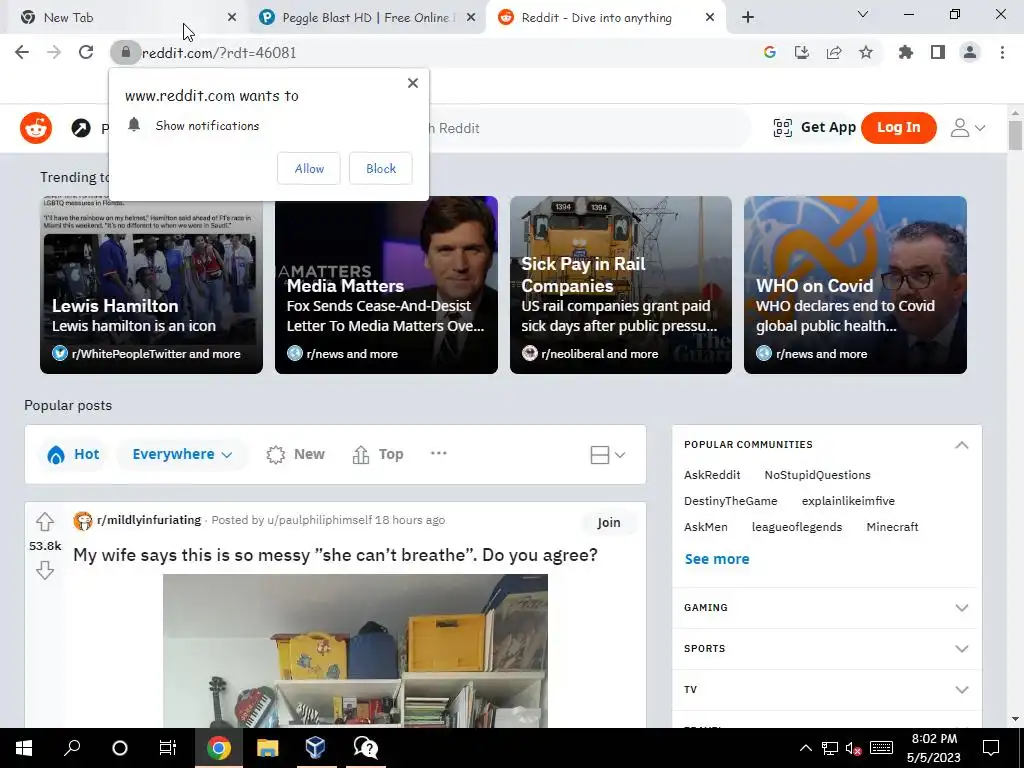
Task: Click the Log In button
Action: point(899,127)
